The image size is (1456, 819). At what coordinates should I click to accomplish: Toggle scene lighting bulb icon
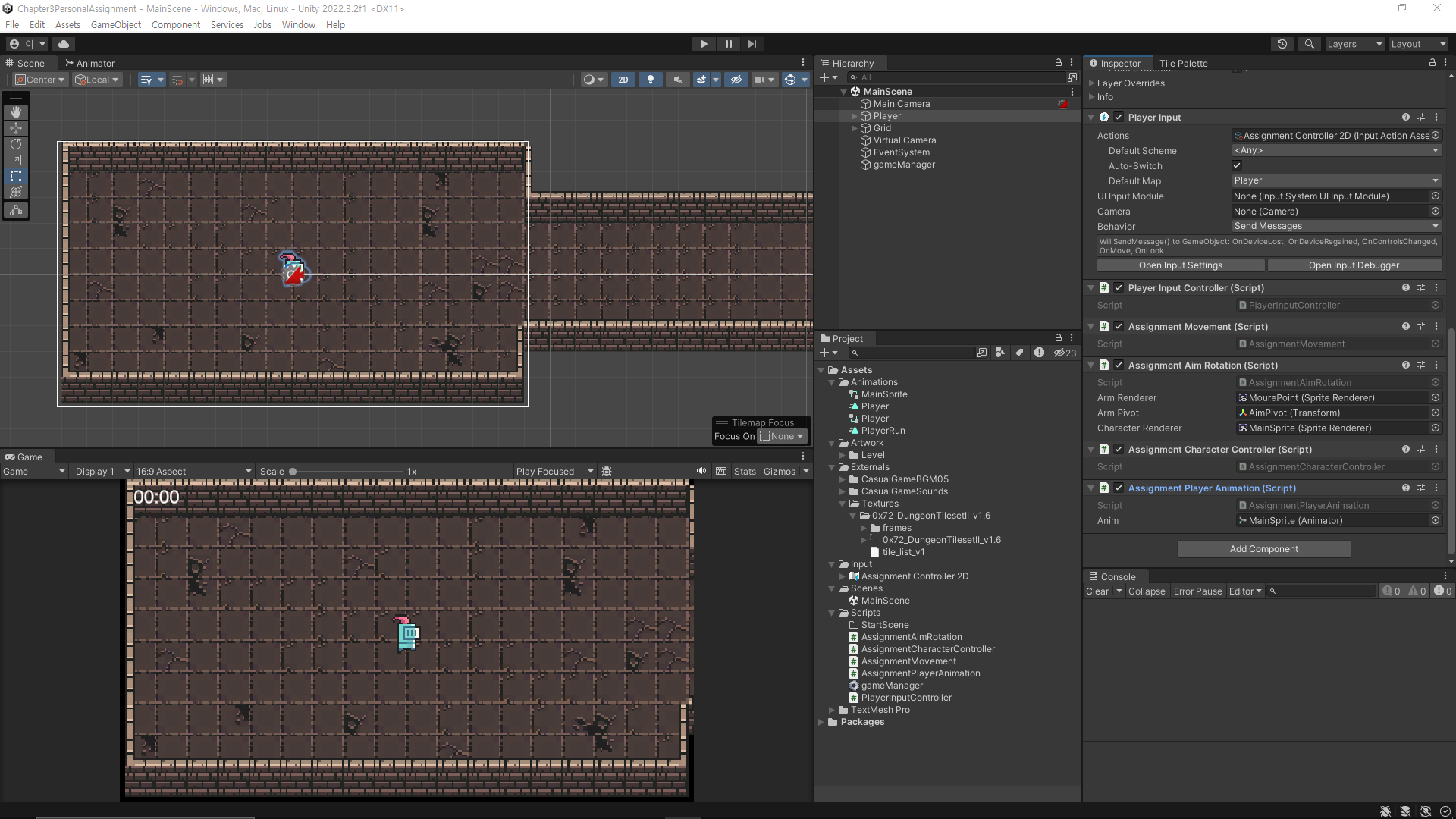point(650,80)
